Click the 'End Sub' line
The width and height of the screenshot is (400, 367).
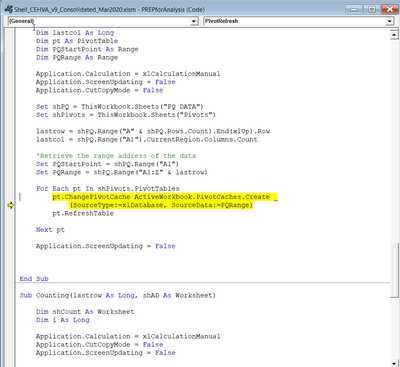tap(34, 279)
